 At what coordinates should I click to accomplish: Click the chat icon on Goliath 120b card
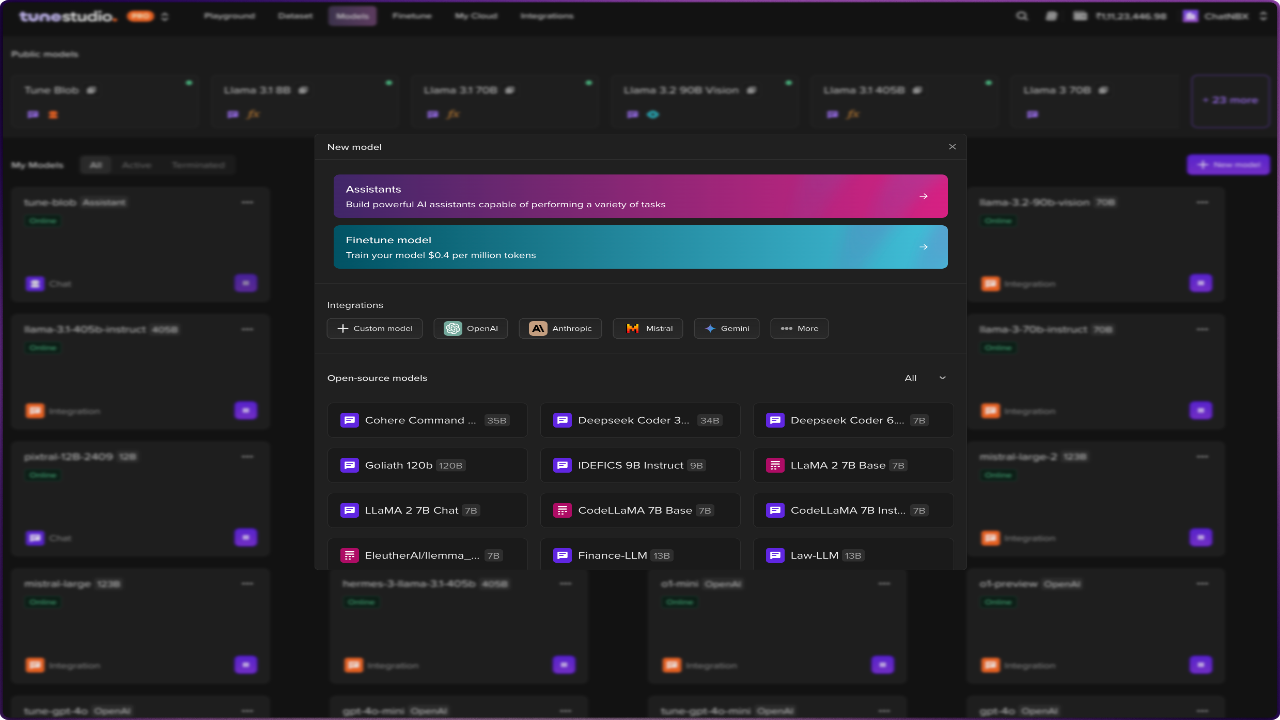coord(349,466)
